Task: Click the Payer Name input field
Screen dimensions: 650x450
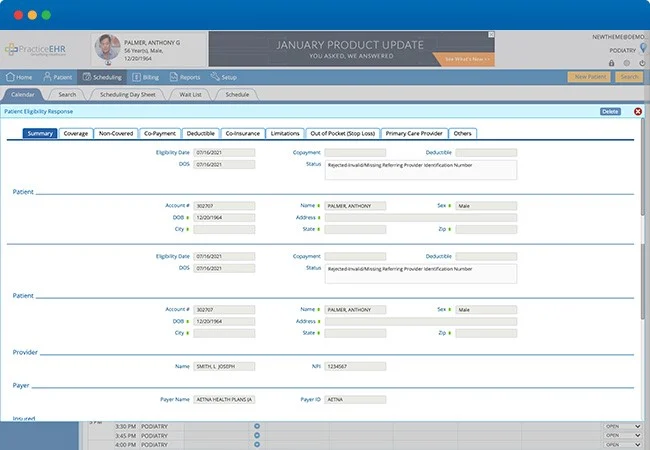Action: (x=224, y=399)
